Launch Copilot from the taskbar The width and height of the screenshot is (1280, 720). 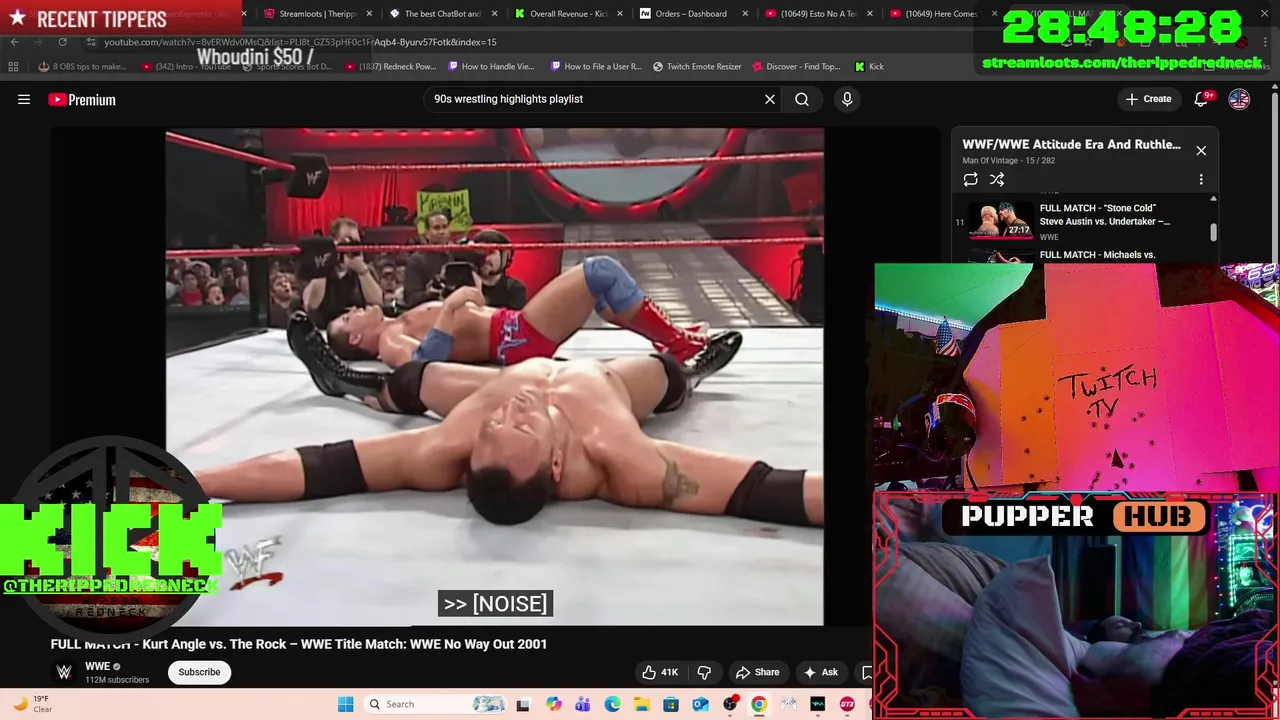coord(553,704)
